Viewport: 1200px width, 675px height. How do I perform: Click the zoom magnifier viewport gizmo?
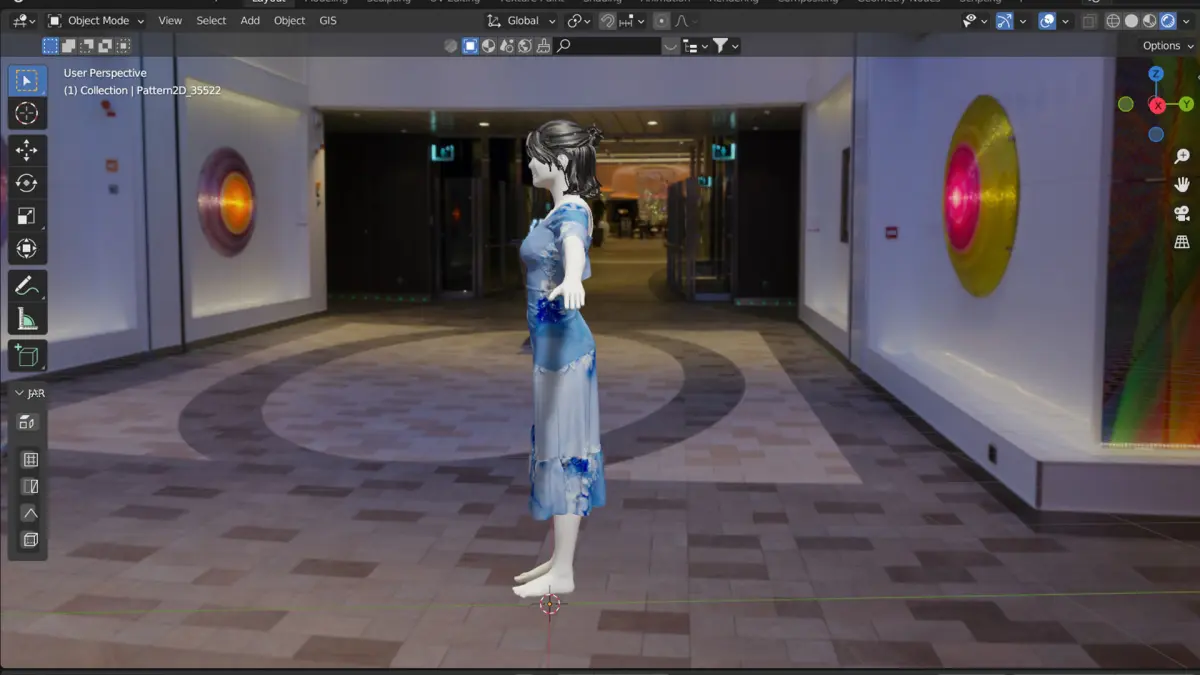(1182, 157)
